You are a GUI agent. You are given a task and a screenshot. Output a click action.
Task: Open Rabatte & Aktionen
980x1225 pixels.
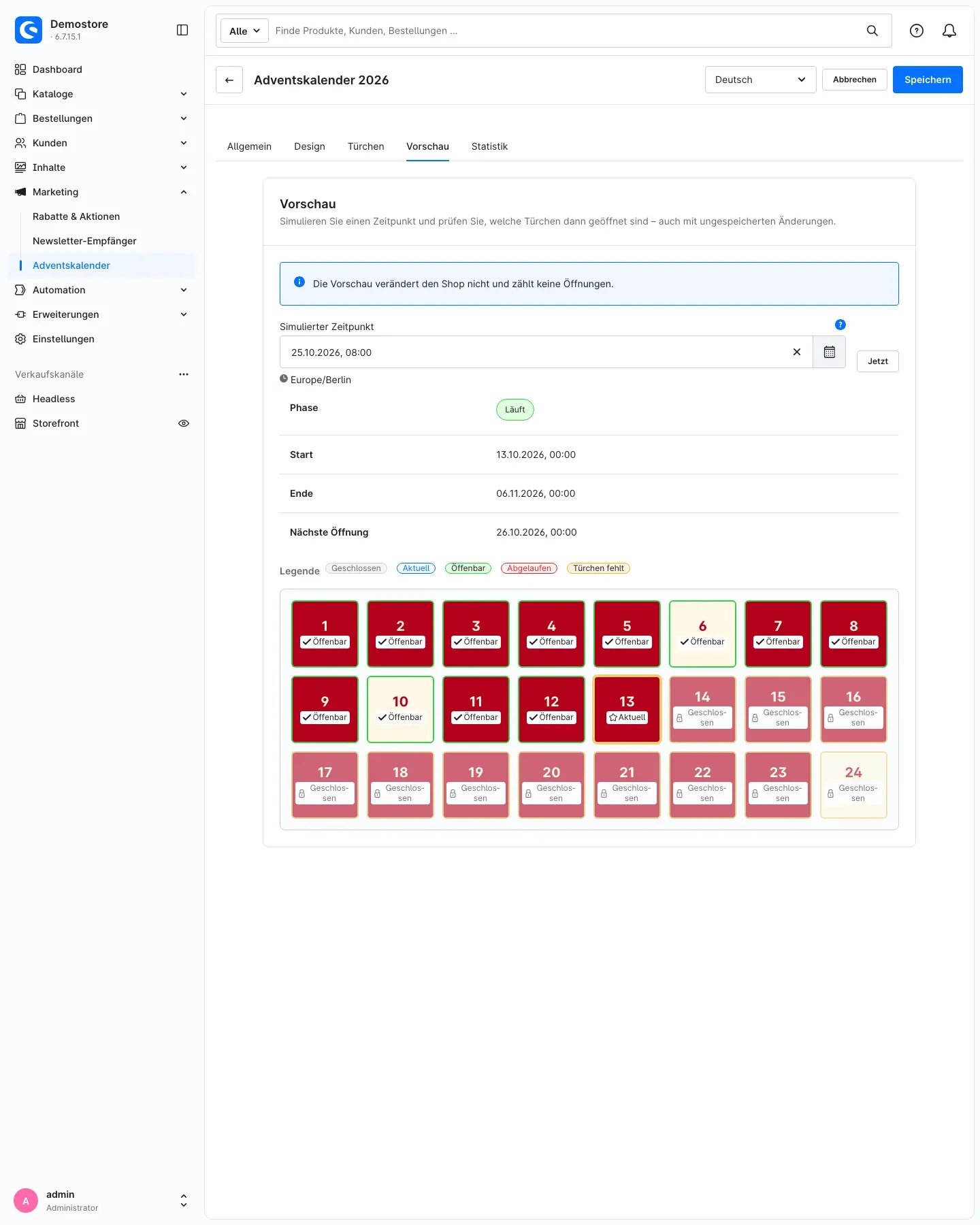(x=76, y=216)
